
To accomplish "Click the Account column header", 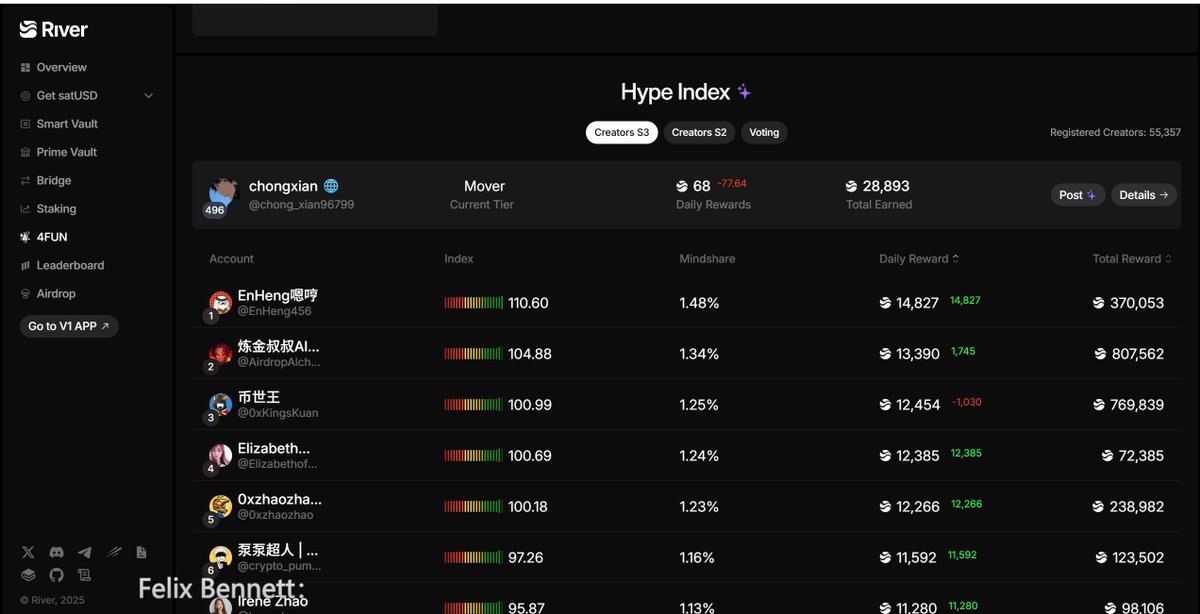I will point(231,259).
